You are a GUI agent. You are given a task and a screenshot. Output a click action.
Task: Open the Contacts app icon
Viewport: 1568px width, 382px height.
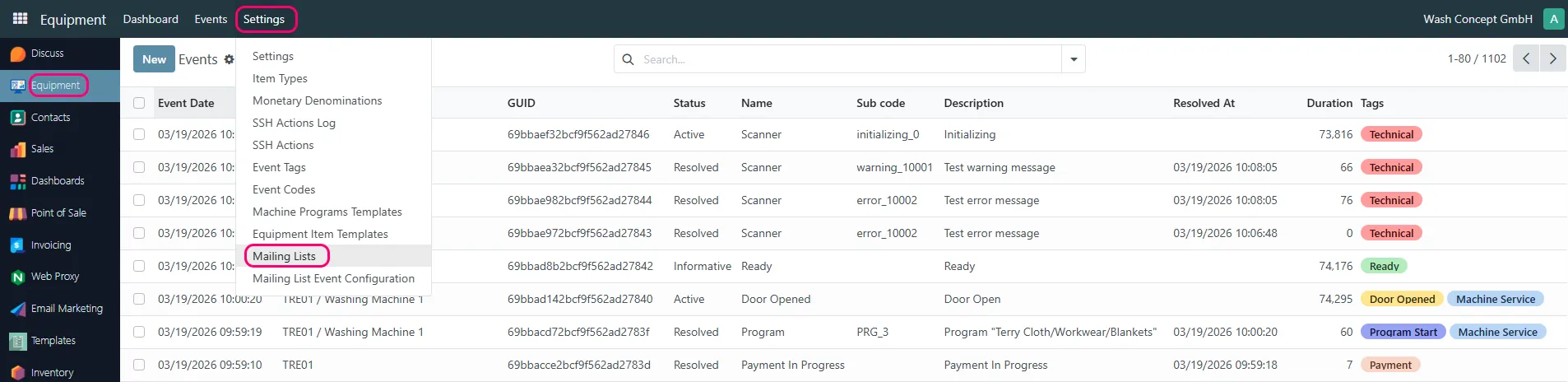[x=17, y=118]
